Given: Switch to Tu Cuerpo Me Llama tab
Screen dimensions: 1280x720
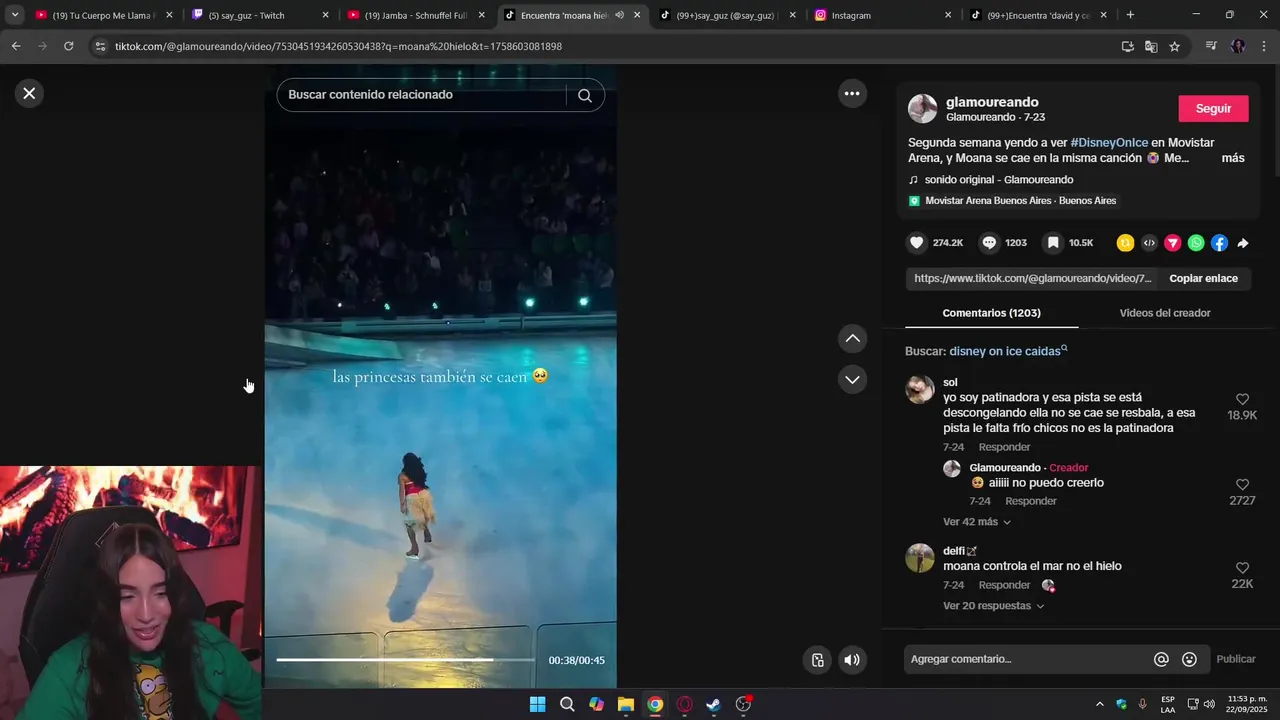Looking at the screenshot, I should (x=102, y=15).
